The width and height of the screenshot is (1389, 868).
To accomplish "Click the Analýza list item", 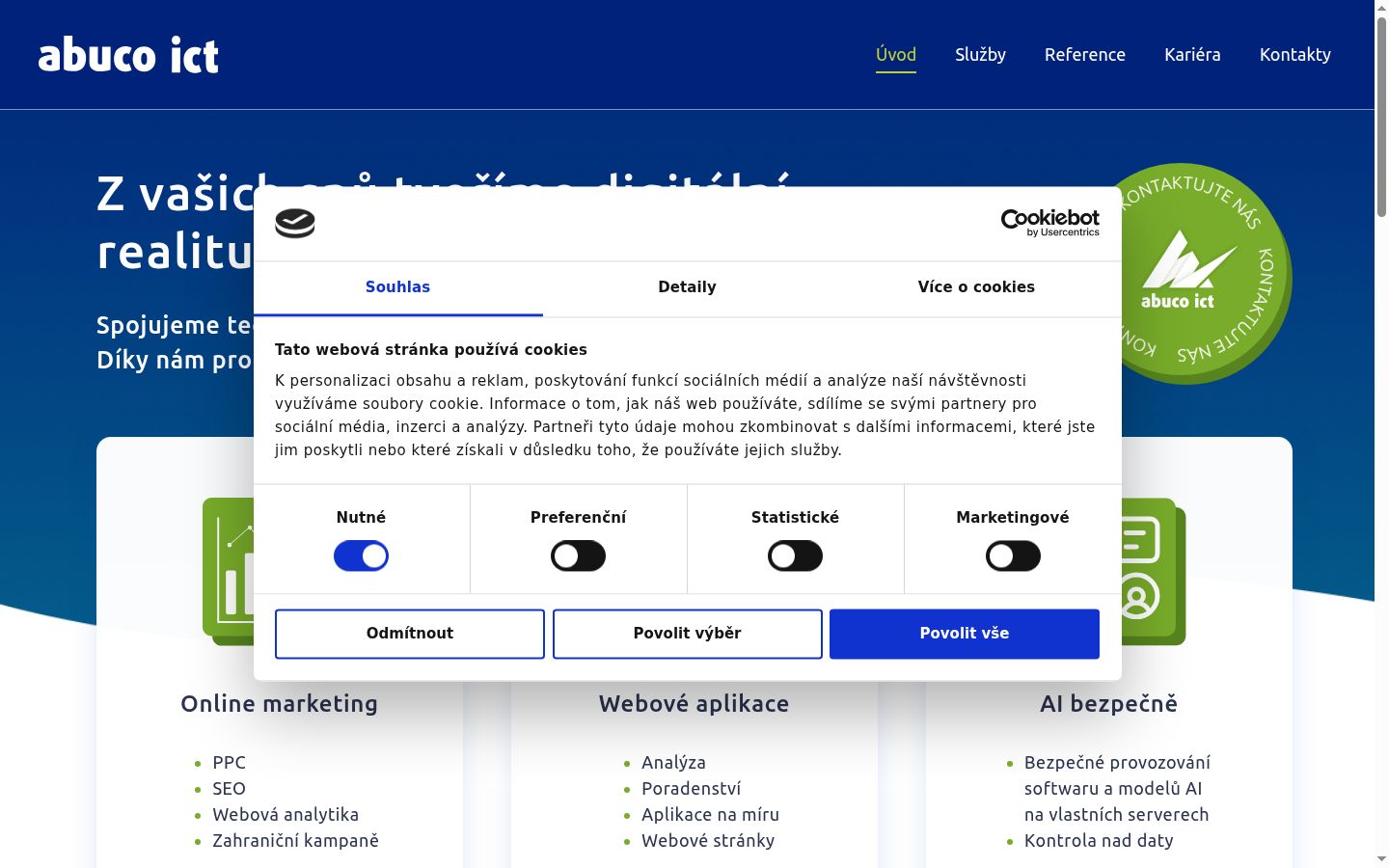I will tap(673, 763).
